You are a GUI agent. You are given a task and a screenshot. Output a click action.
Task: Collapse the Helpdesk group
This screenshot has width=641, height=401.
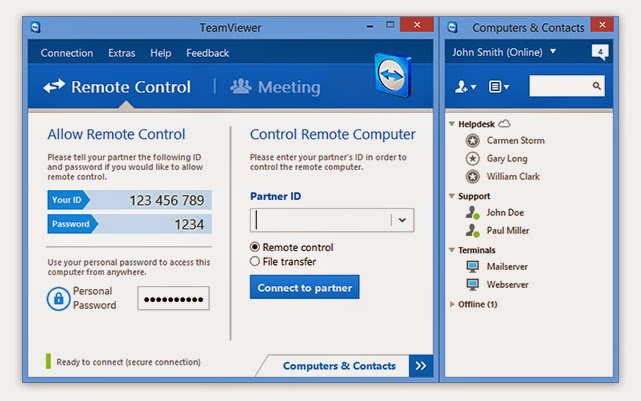coord(452,124)
